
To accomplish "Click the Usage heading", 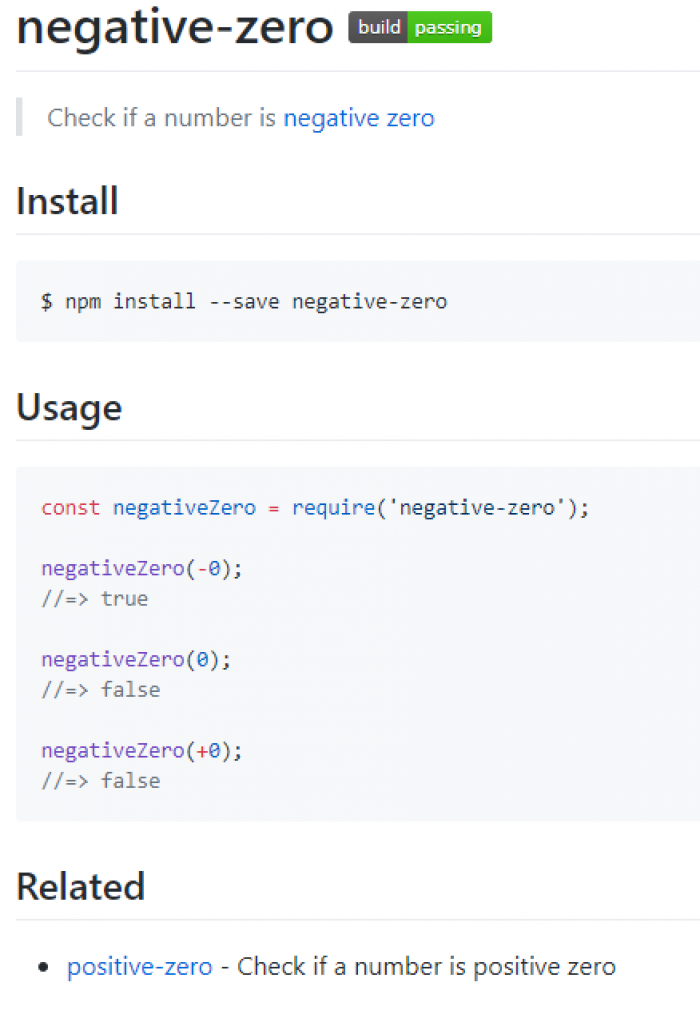I will 69,408.
